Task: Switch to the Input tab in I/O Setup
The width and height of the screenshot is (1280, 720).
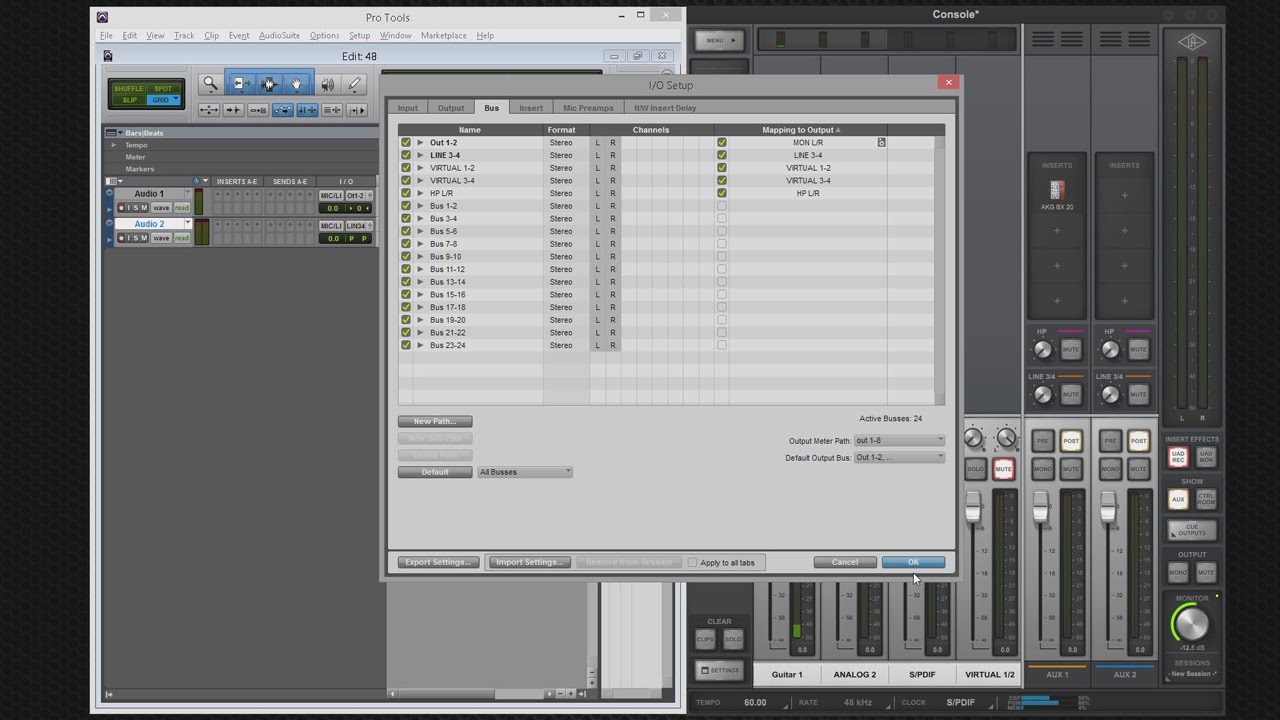Action: [x=408, y=108]
